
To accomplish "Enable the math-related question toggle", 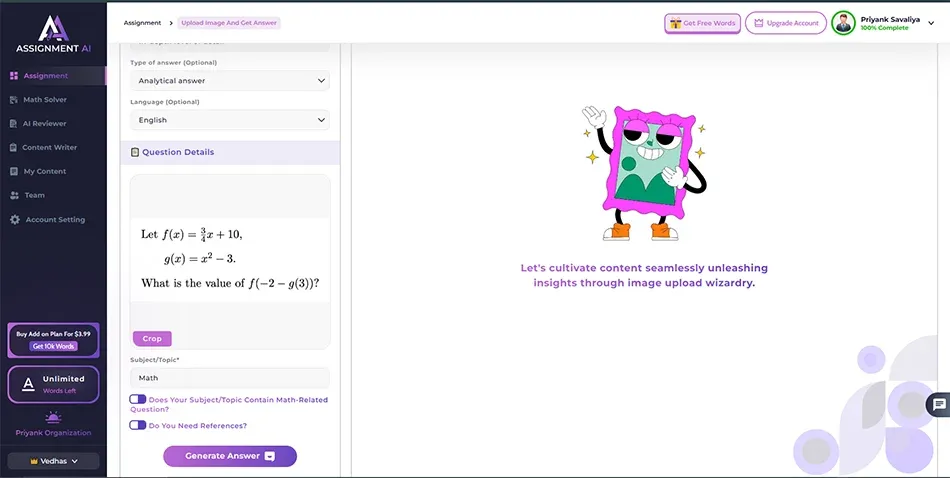I will tap(138, 400).
